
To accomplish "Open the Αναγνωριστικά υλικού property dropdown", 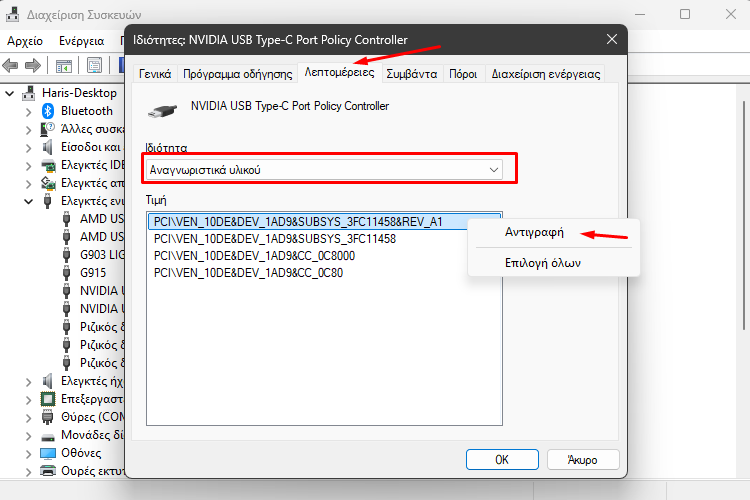I will (324, 170).
